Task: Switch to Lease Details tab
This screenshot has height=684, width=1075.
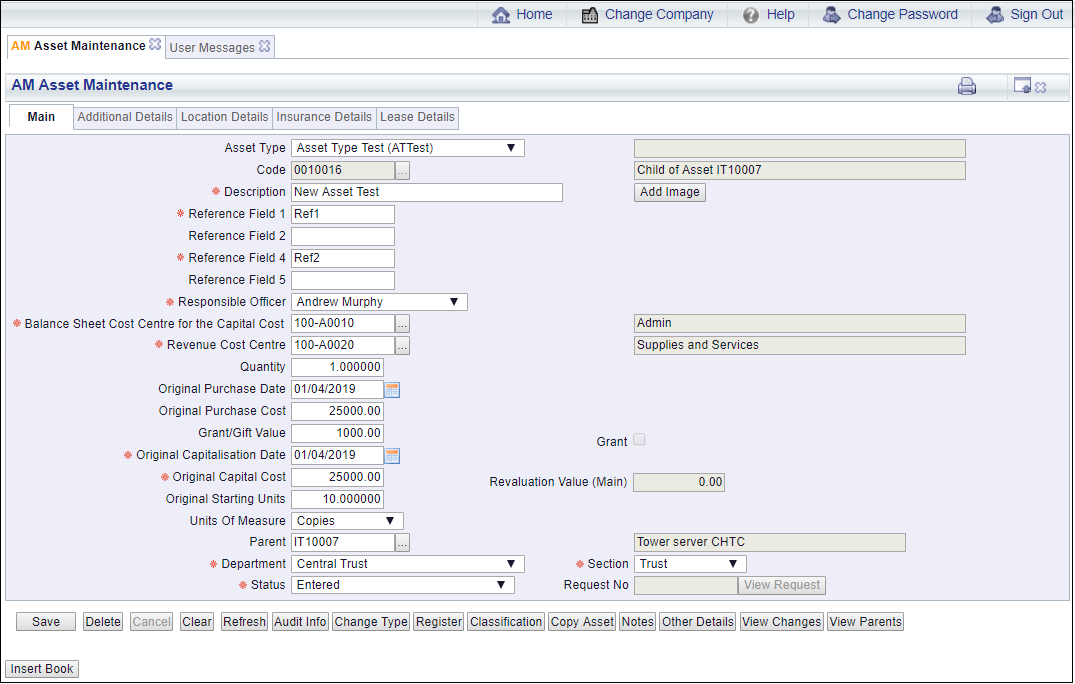Action: (417, 117)
